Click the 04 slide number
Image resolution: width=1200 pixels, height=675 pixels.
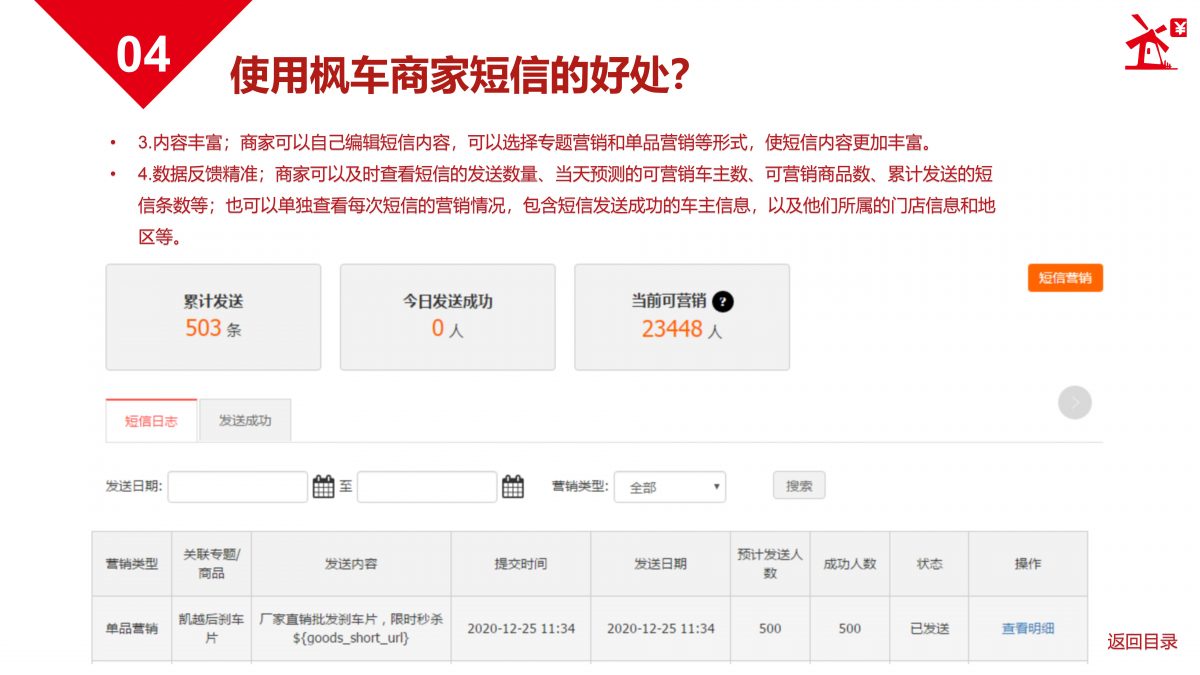tap(143, 55)
